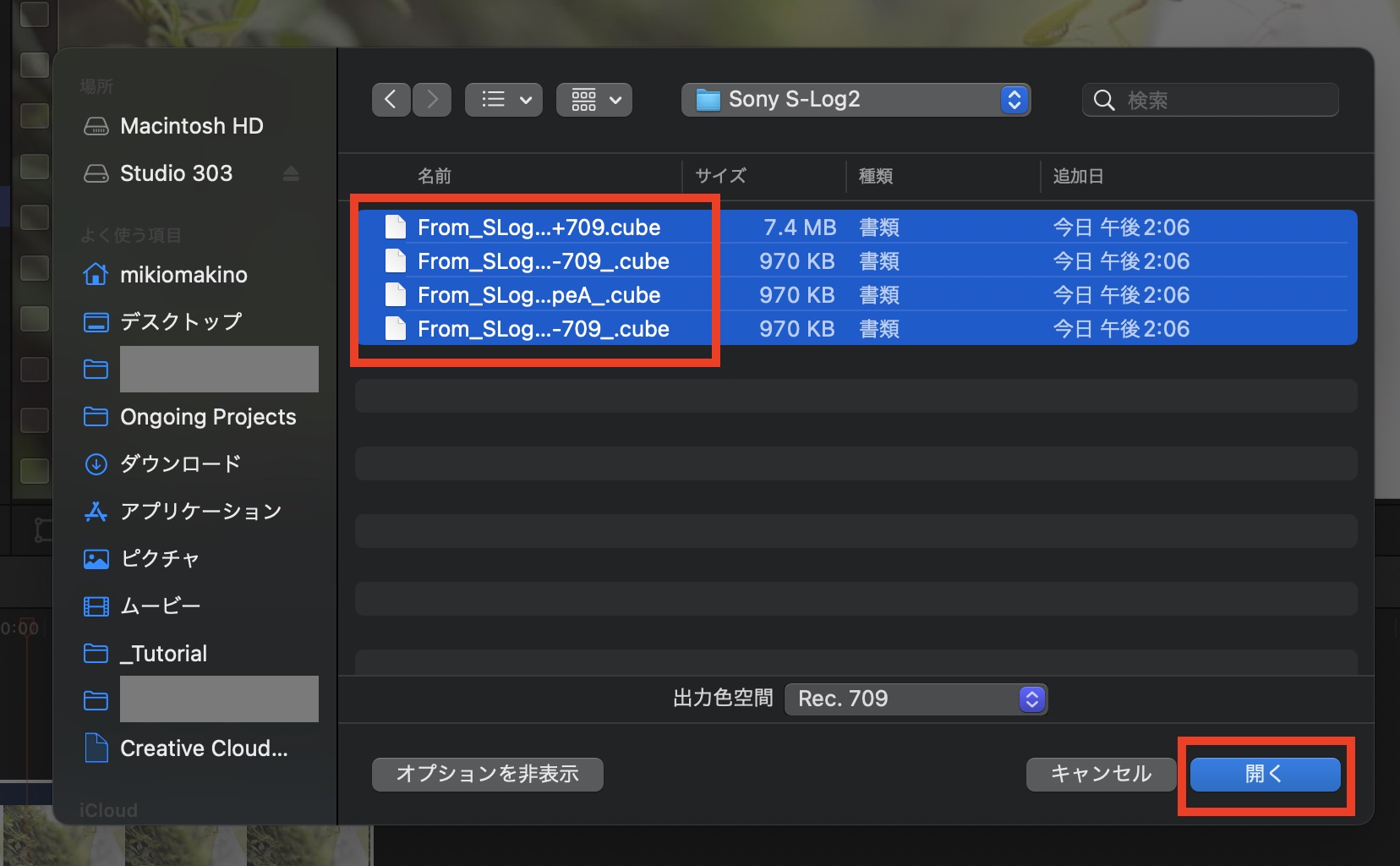The width and height of the screenshot is (1400, 866).
Task: Select Studio 303 volume in the sidebar
Action: click(x=176, y=173)
